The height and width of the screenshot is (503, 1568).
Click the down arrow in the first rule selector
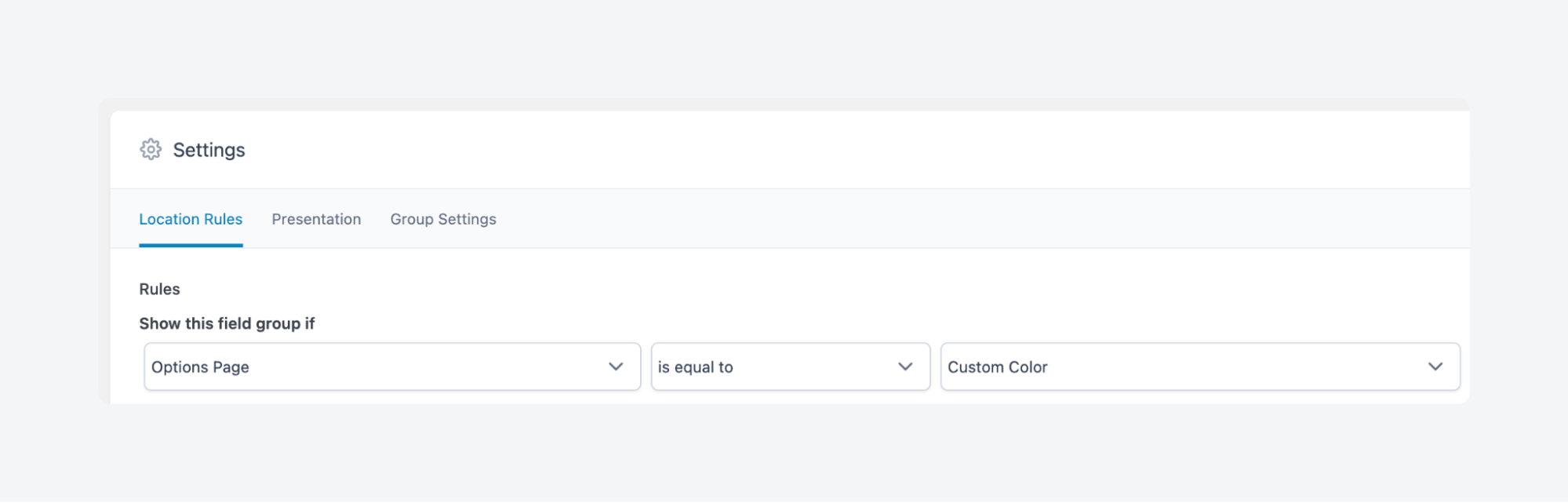[x=617, y=366]
